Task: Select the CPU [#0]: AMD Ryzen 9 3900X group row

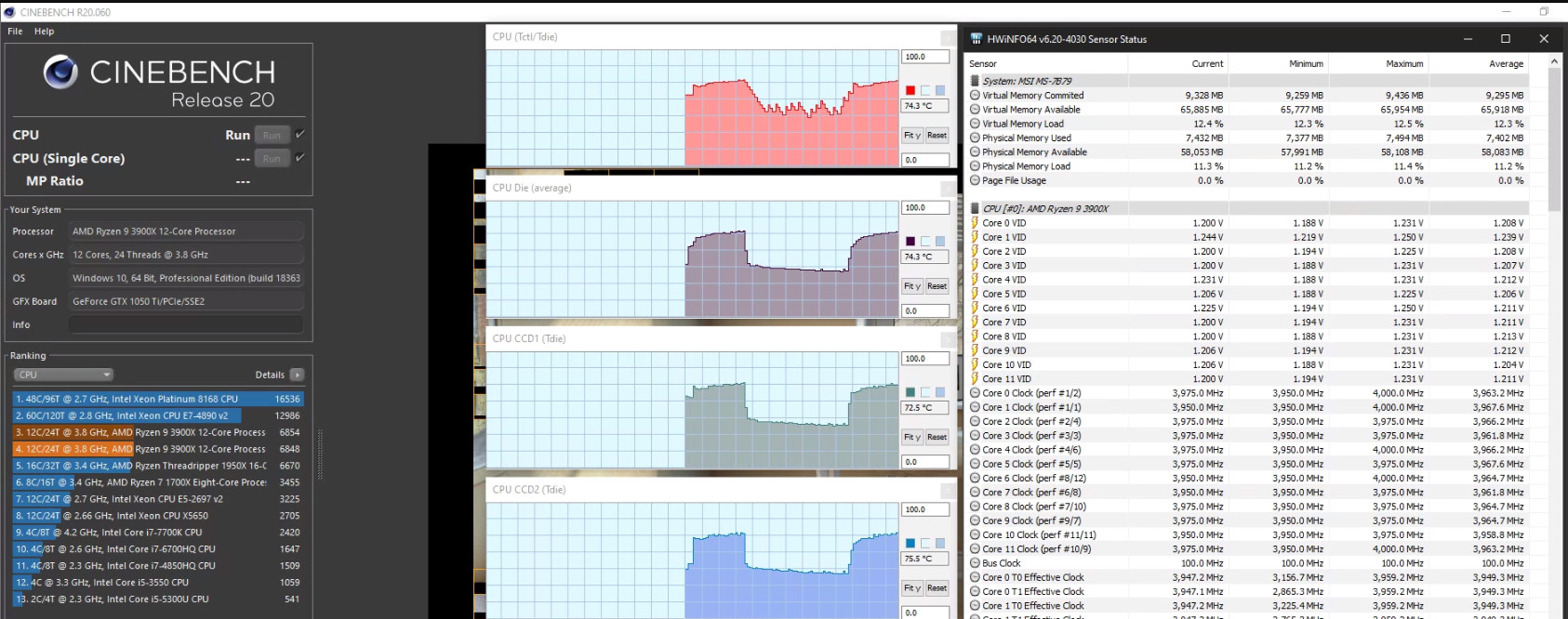Action: (x=1248, y=209)
